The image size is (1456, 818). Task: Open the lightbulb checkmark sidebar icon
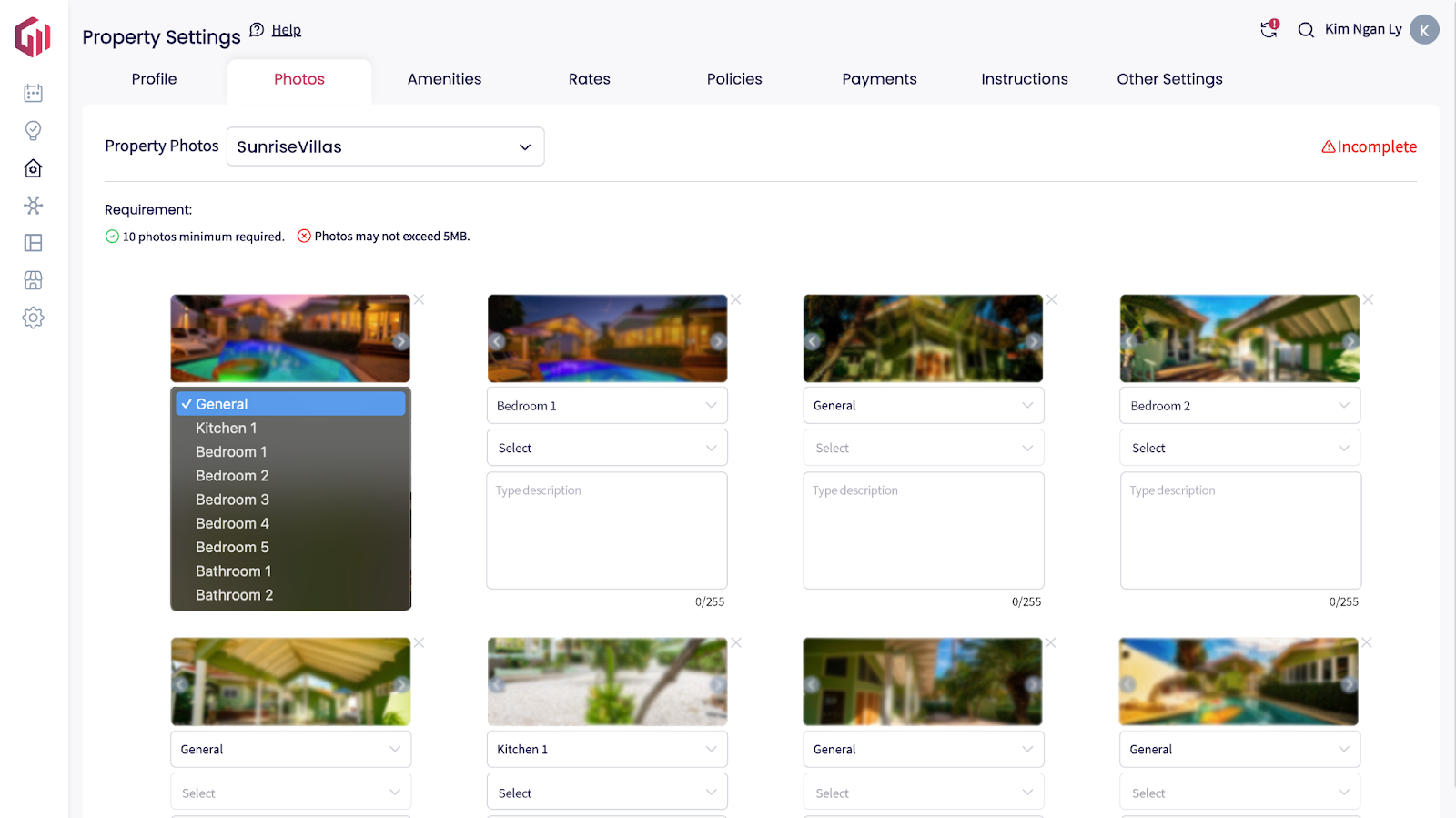pyautogui.click(x=34, y=131)
